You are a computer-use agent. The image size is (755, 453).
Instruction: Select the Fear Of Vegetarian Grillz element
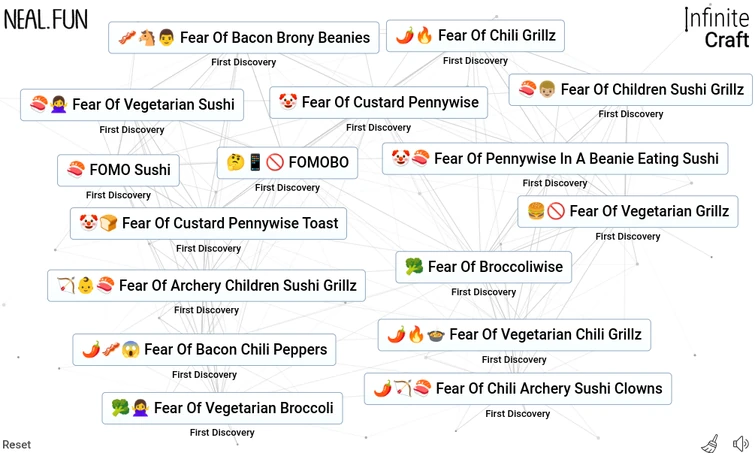[627, 211]
